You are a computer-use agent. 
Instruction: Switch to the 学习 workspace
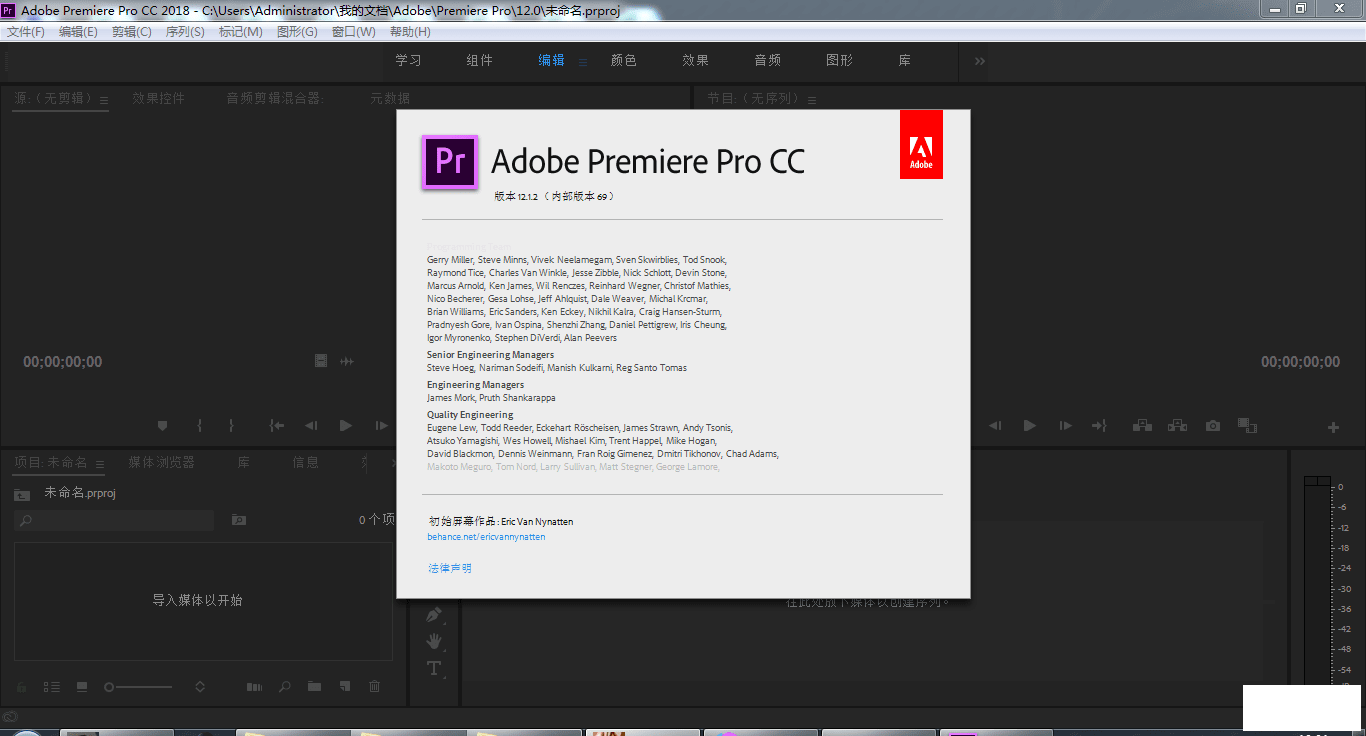point(408,61)
